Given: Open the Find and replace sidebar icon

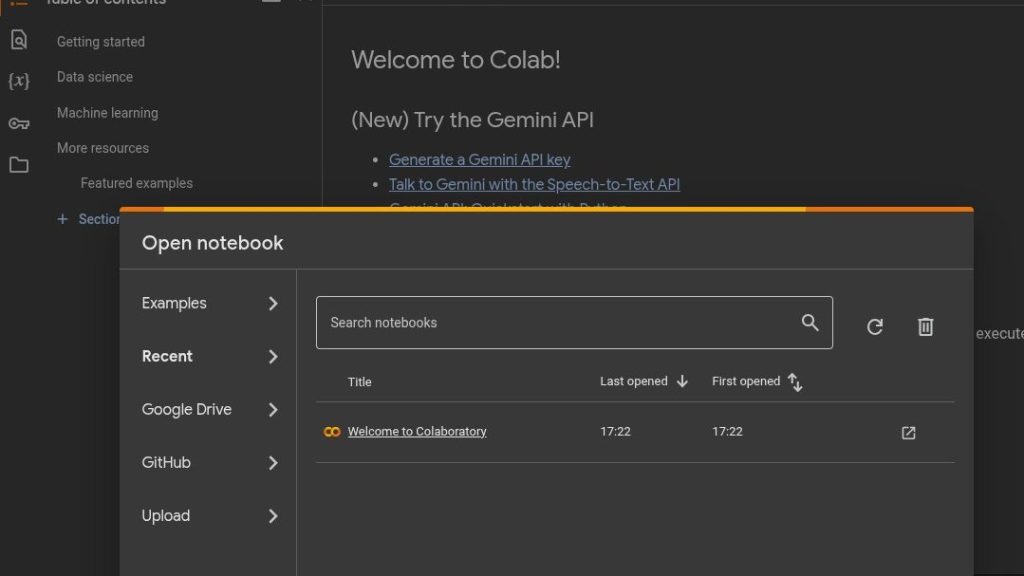Looking at the screenshot, I should [18, 40].
